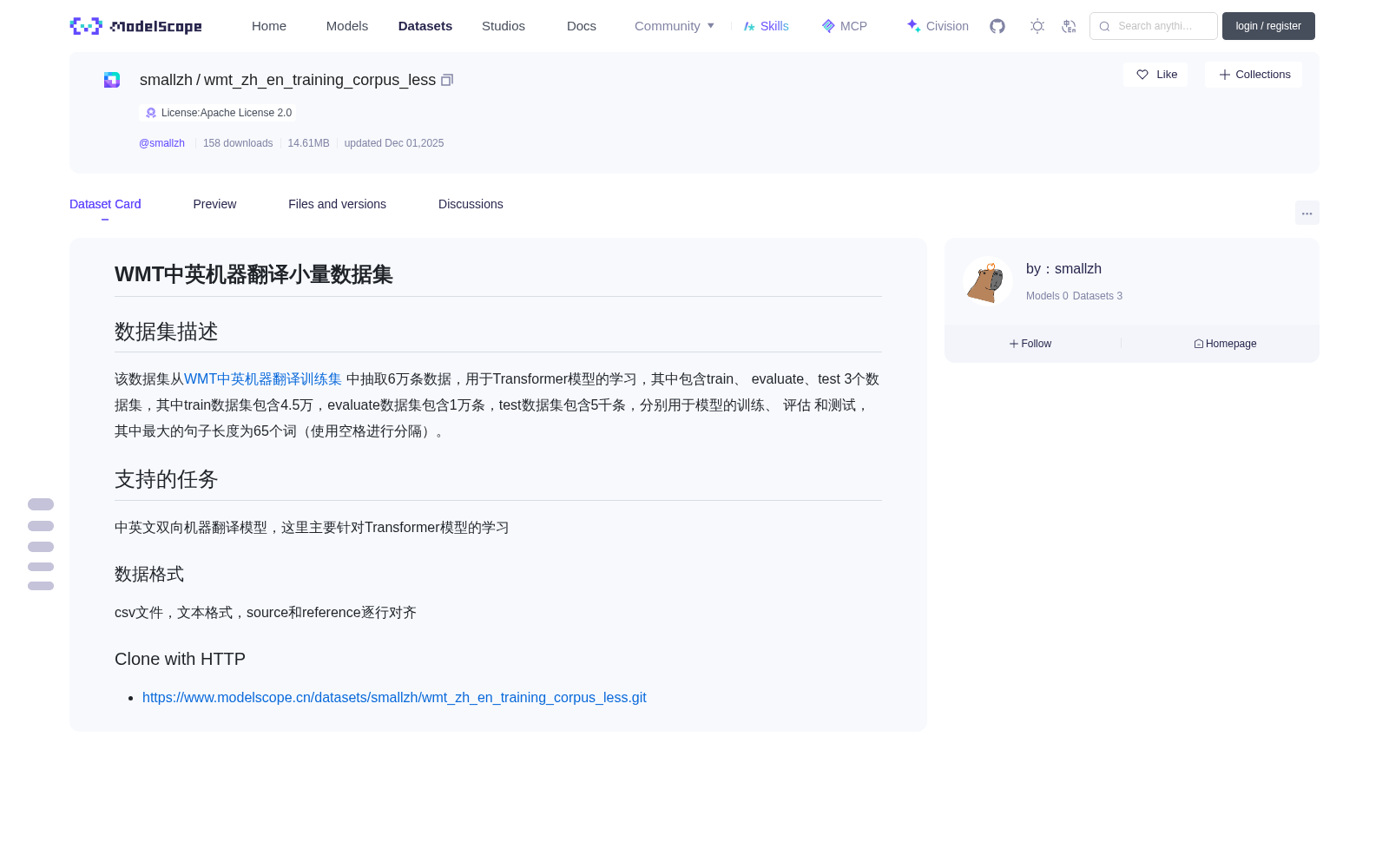Click the login / register button
Screen dimensions: 1389x868
coord(1268,26)
